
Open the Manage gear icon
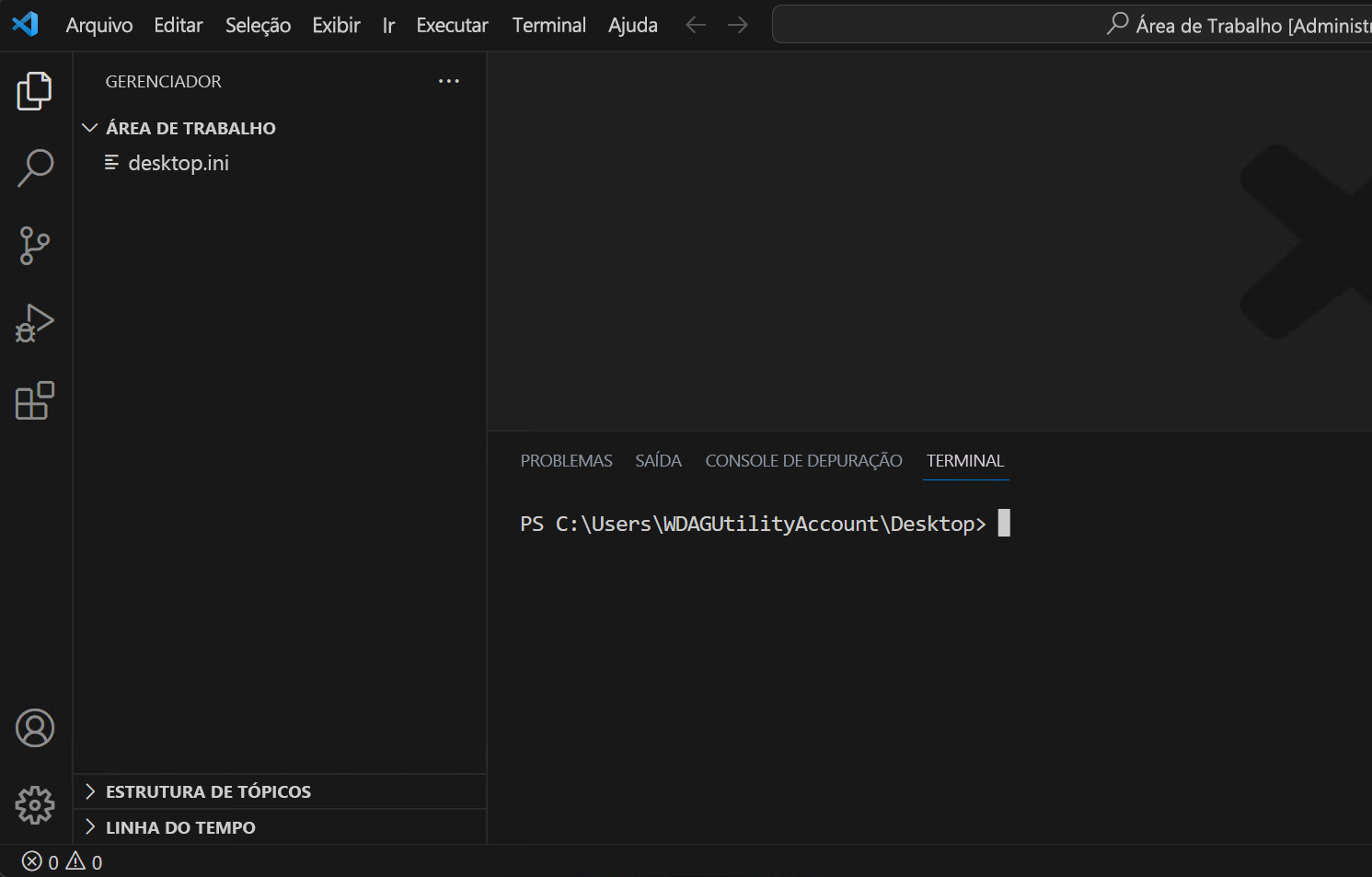point(35,805)
